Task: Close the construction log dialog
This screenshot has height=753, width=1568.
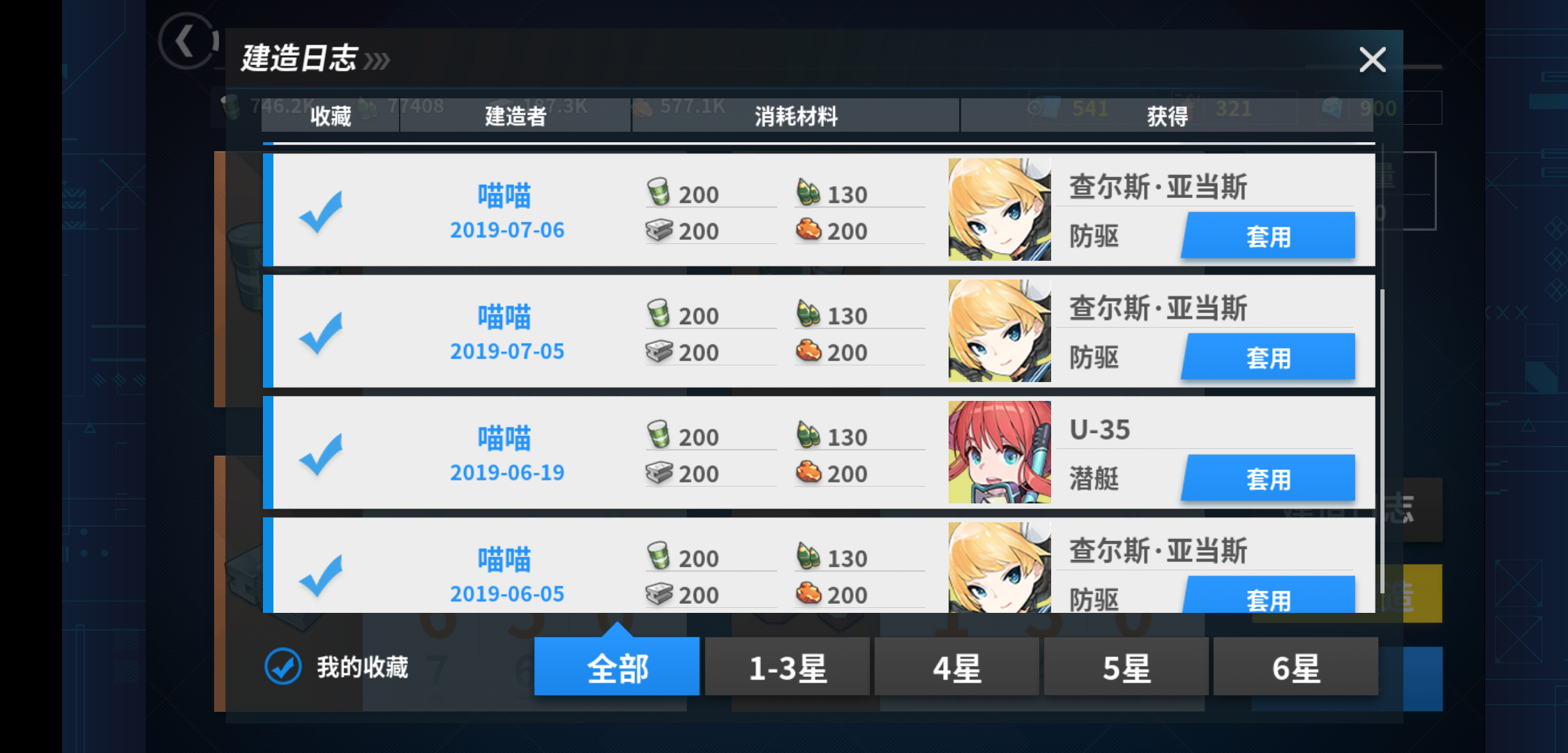Action: pos(1372,60)
